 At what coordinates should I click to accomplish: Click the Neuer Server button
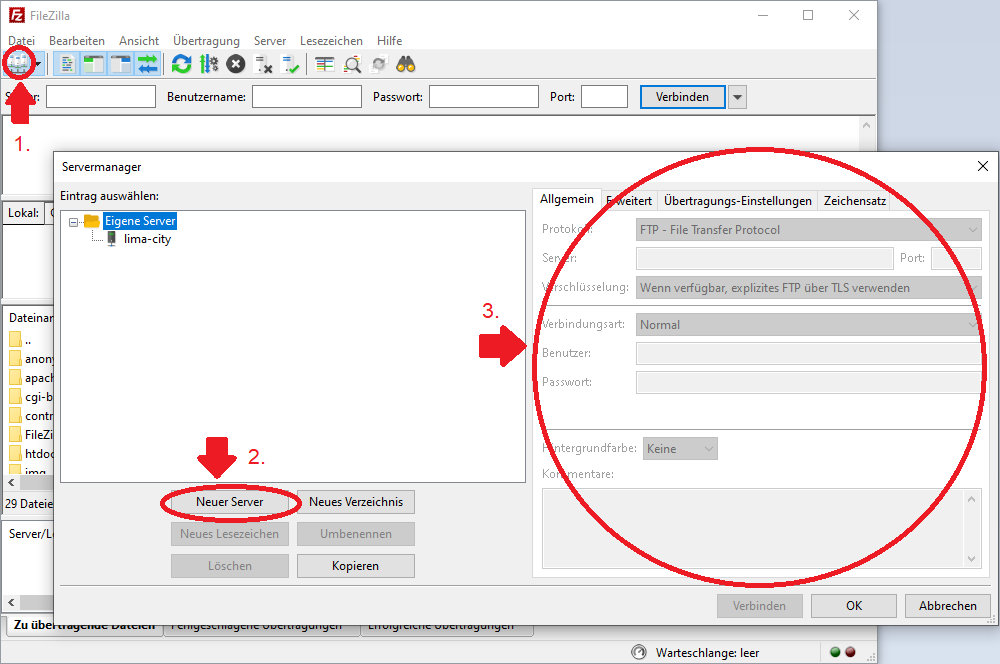pos(229,502)
